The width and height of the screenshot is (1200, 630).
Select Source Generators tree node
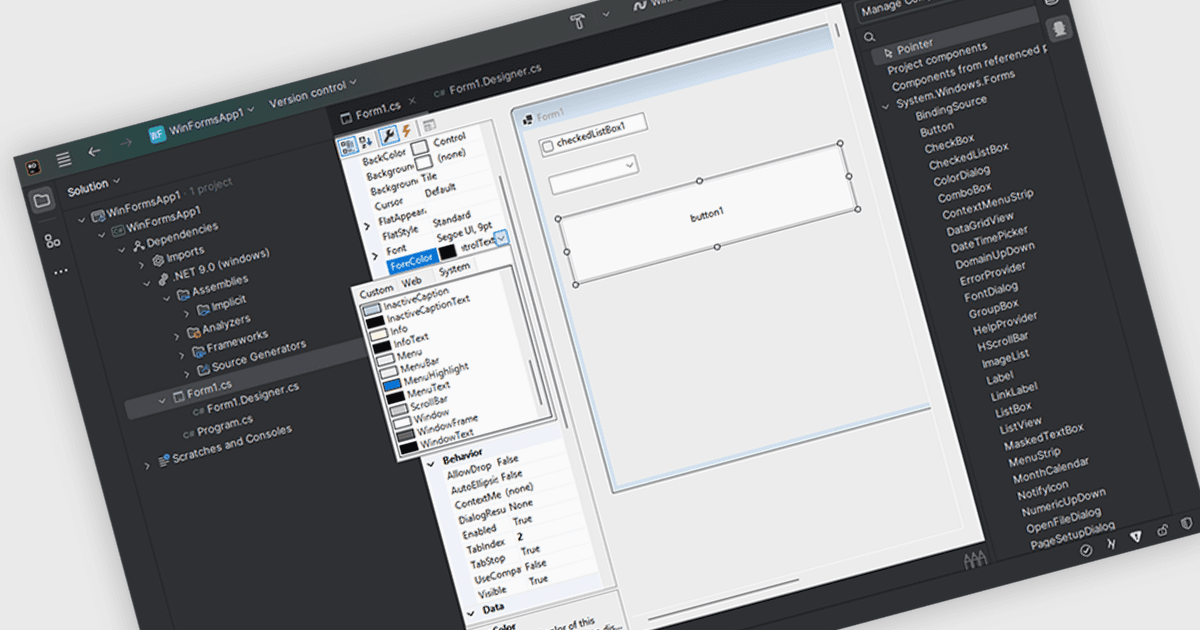point(258,358)
